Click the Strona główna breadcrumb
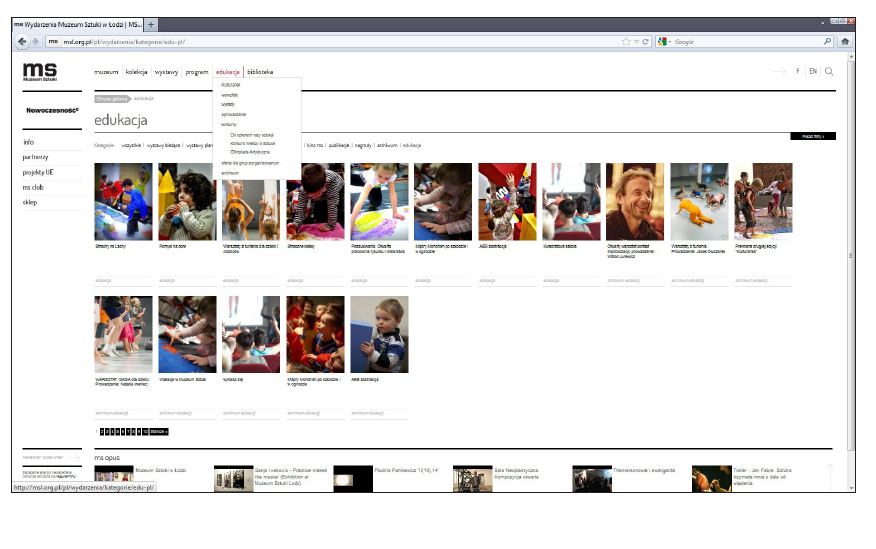The image size is (876, 549). 112,99
